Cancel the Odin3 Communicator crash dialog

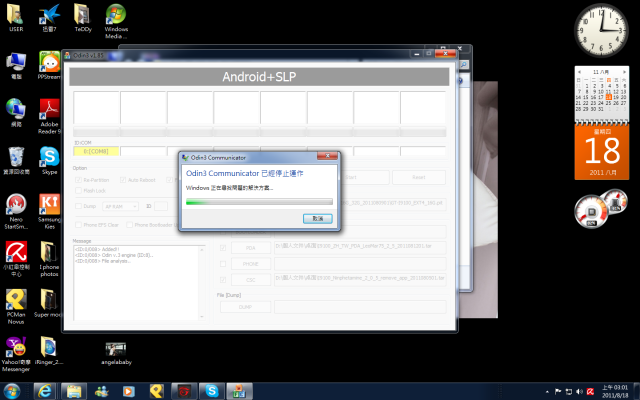pos(318,218)
